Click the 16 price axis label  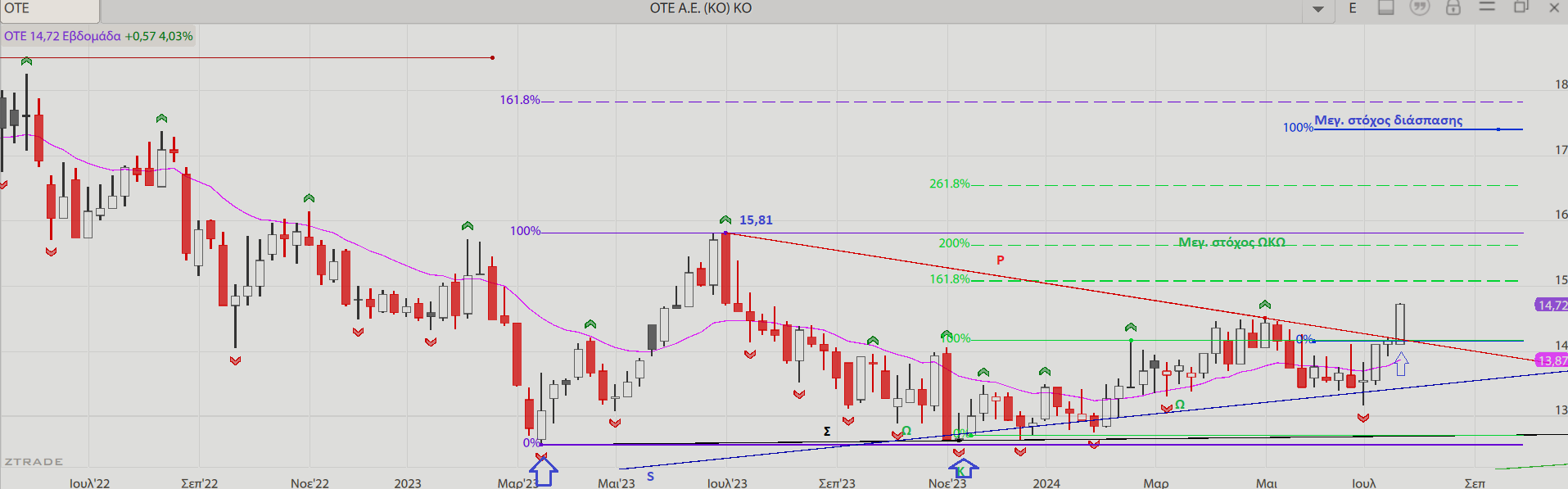pos(1561,215)
